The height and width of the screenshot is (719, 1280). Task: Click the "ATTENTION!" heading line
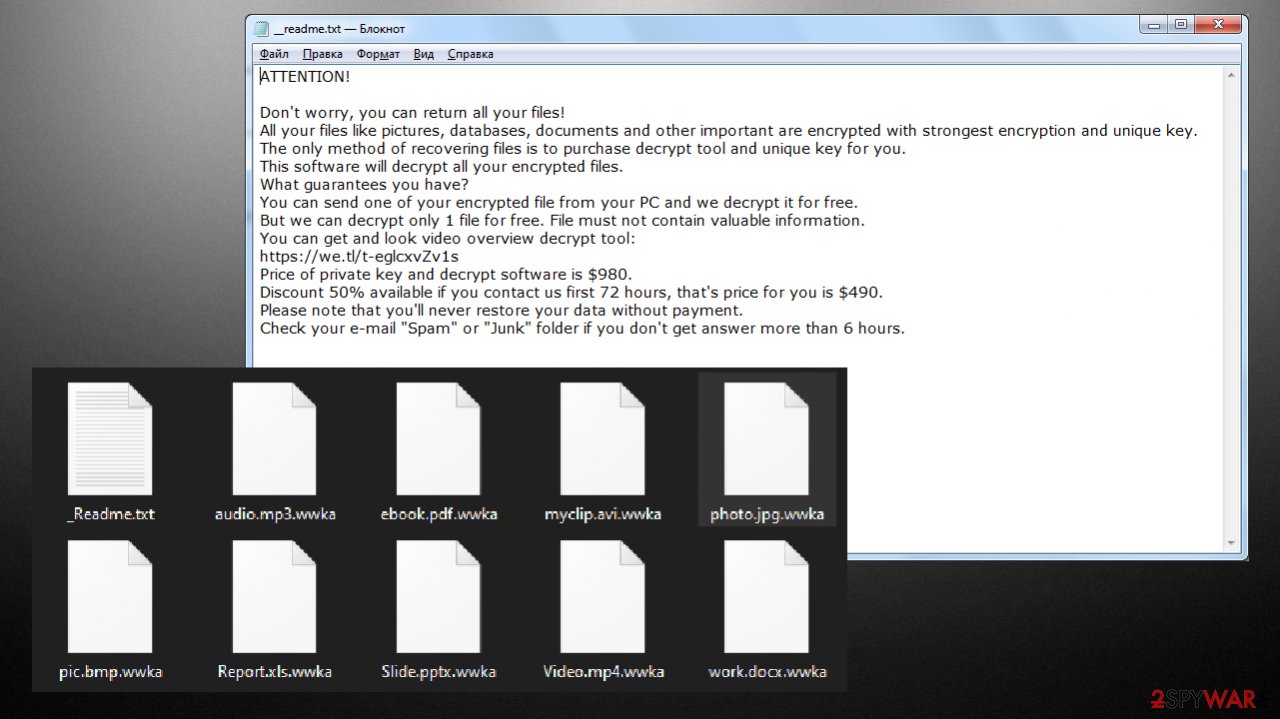[x=305, y=76]
